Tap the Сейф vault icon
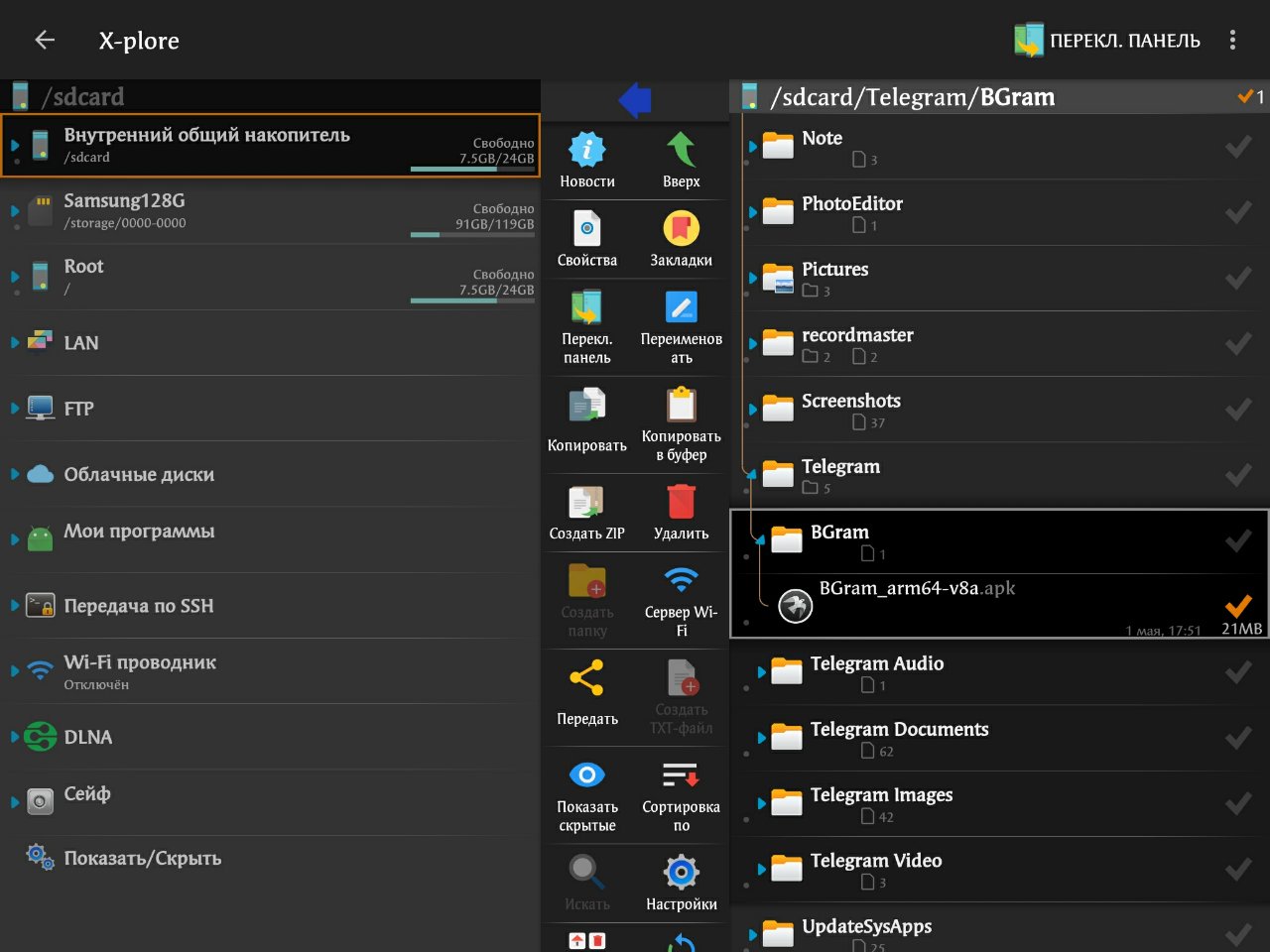The height and width of the screenshot is (952, 1270). [x=40, y=801]
